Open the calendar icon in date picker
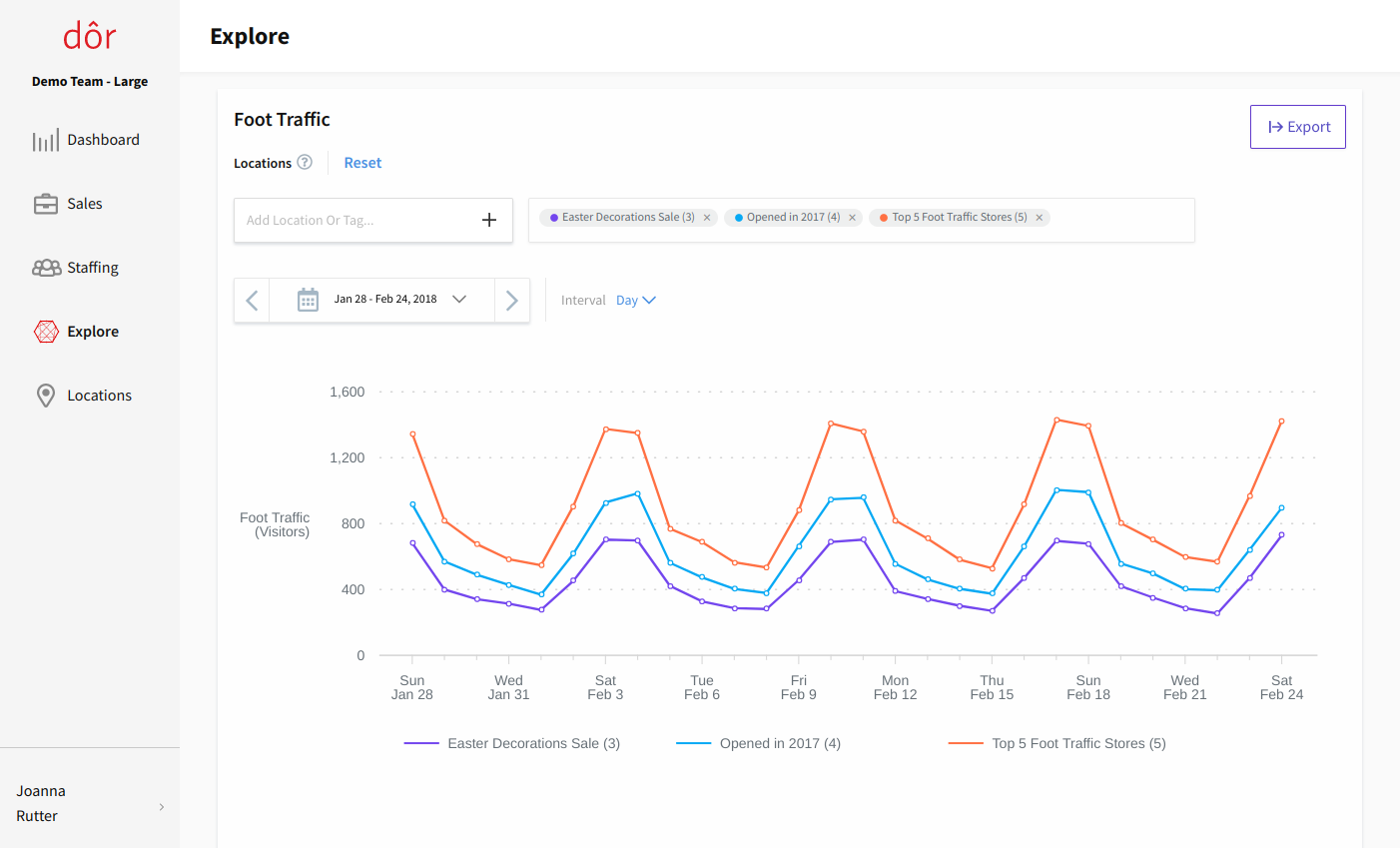1400x848 pixels. tap(308, 299)
